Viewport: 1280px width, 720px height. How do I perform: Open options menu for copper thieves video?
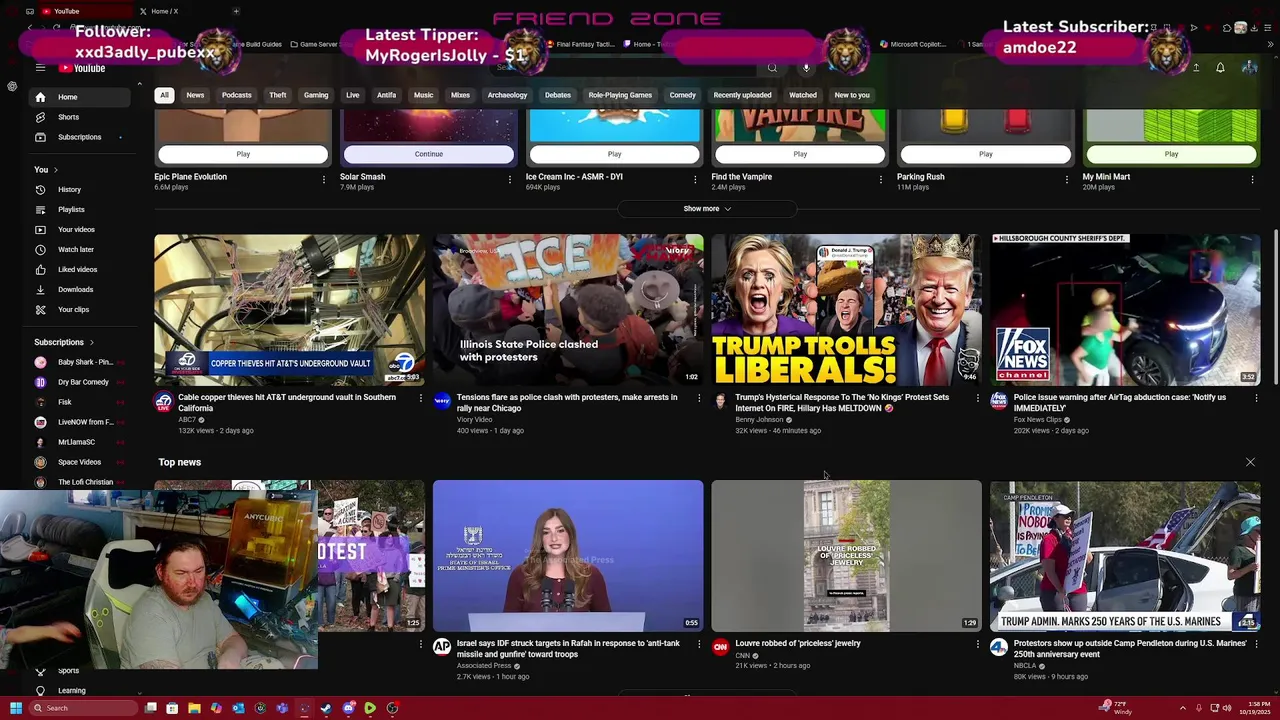coord(421,398)
